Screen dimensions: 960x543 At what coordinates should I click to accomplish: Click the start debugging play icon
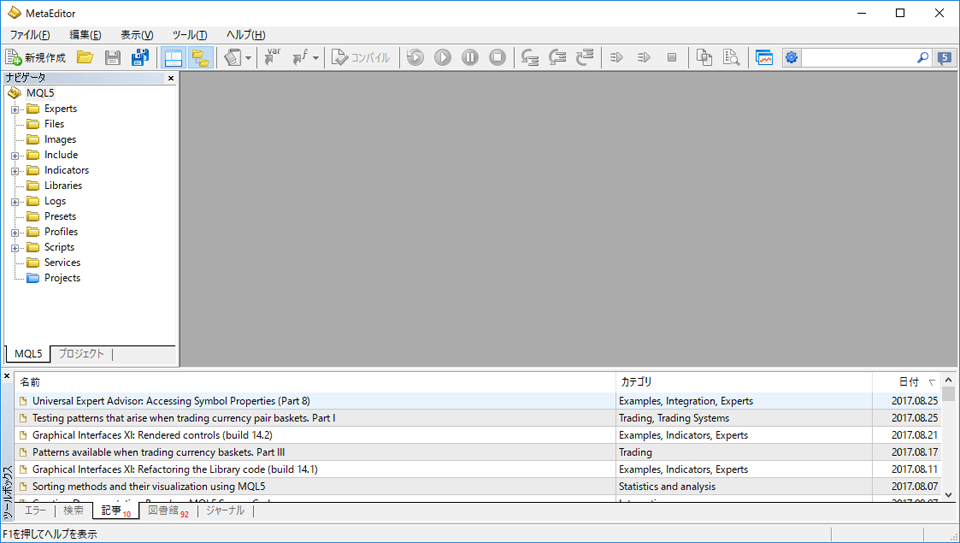click(x=443, y=58)
